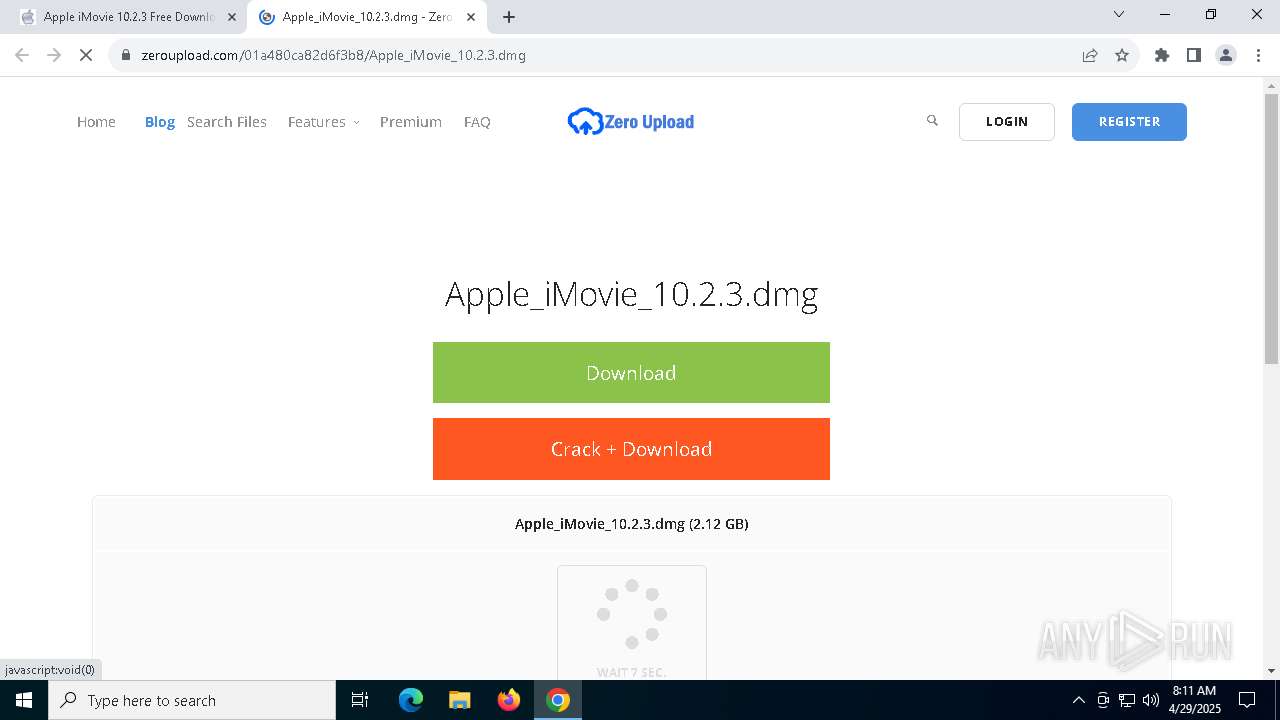
Task: Open a new browser tab
Action: click(x=509, y=17)
